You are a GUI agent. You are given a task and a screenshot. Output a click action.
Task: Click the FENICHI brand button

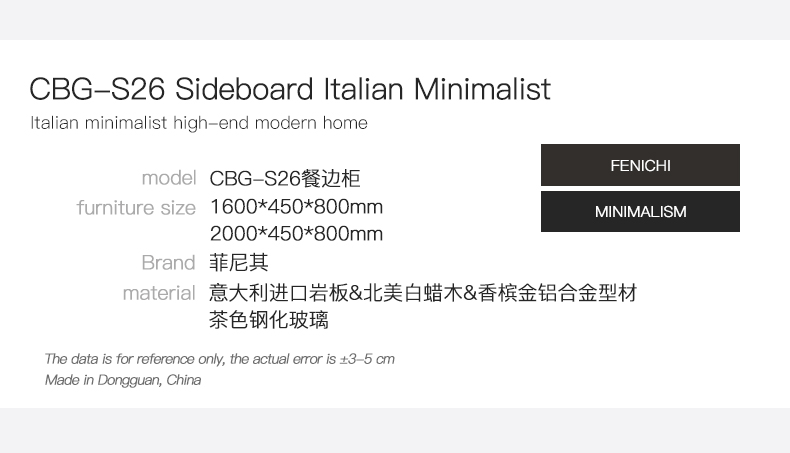[640, 165]
